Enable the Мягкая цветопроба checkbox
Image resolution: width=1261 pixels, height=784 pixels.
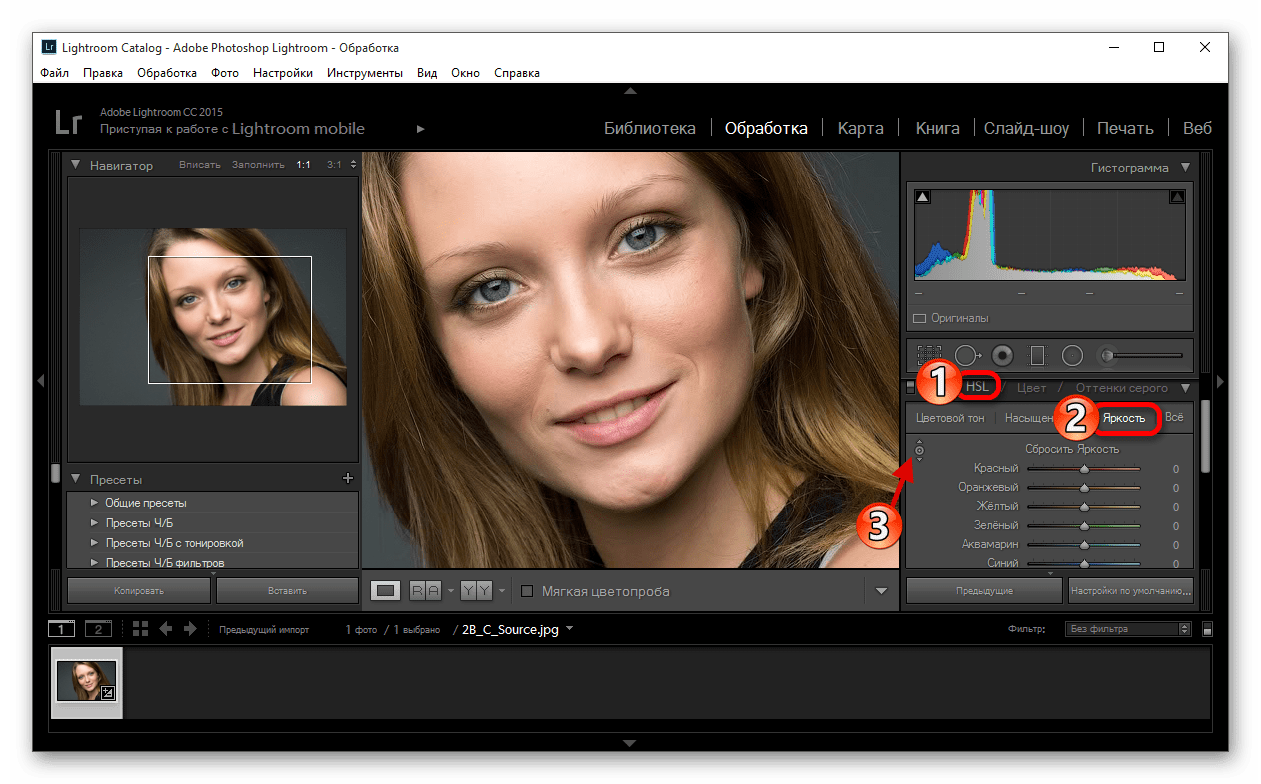coord(527,591)
